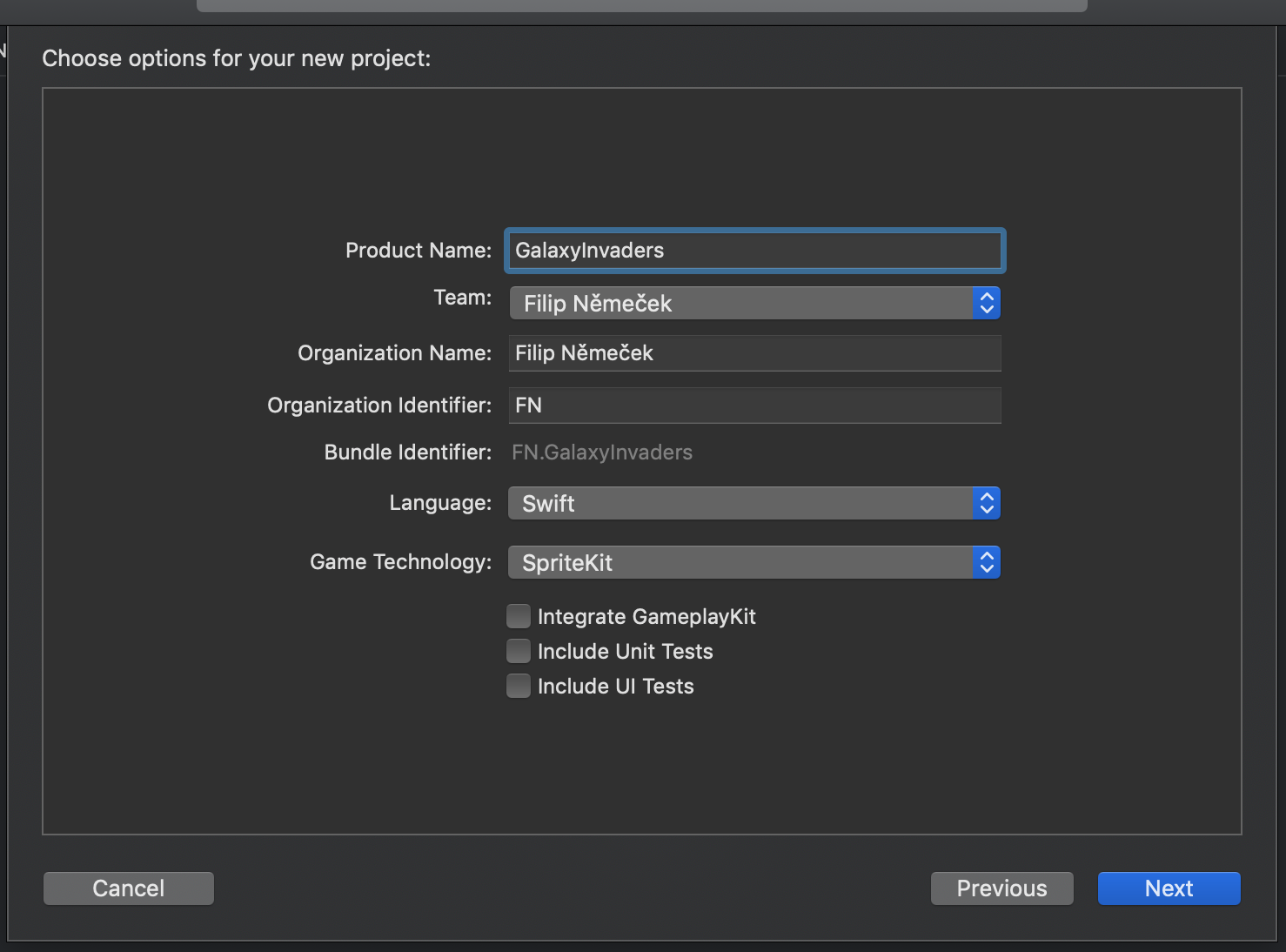
Task: Click the Organization Identifier field showing FN
Action: 754,405
